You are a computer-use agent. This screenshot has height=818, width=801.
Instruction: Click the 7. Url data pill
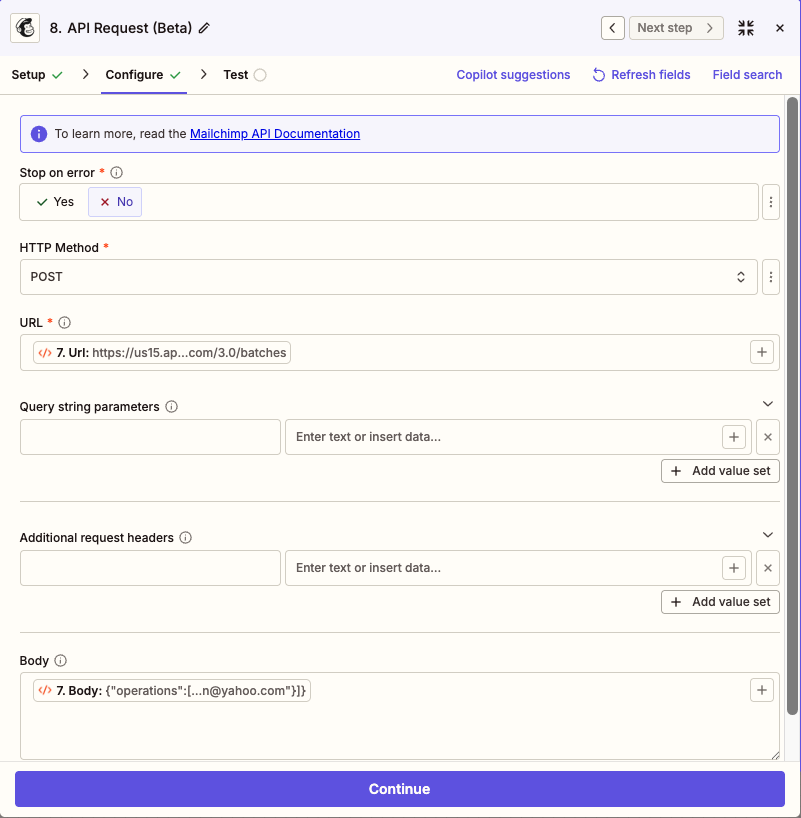tap(162, 353)
